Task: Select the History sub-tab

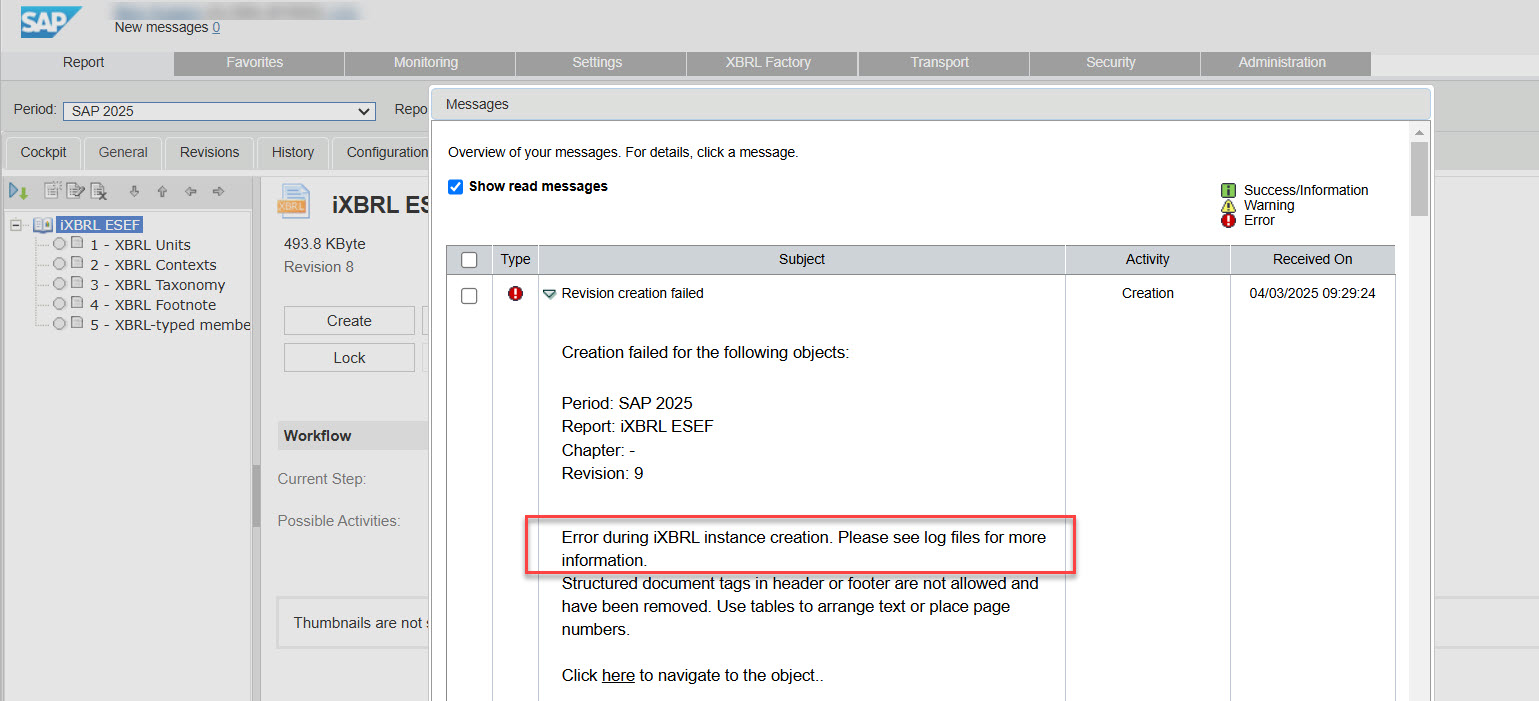Action: pos(293,152)
